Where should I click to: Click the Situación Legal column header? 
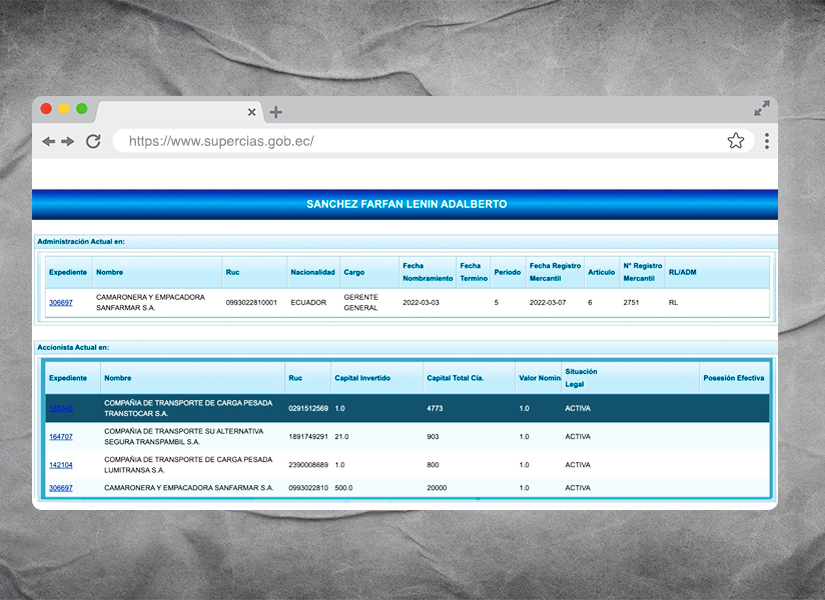pos(581,377)
